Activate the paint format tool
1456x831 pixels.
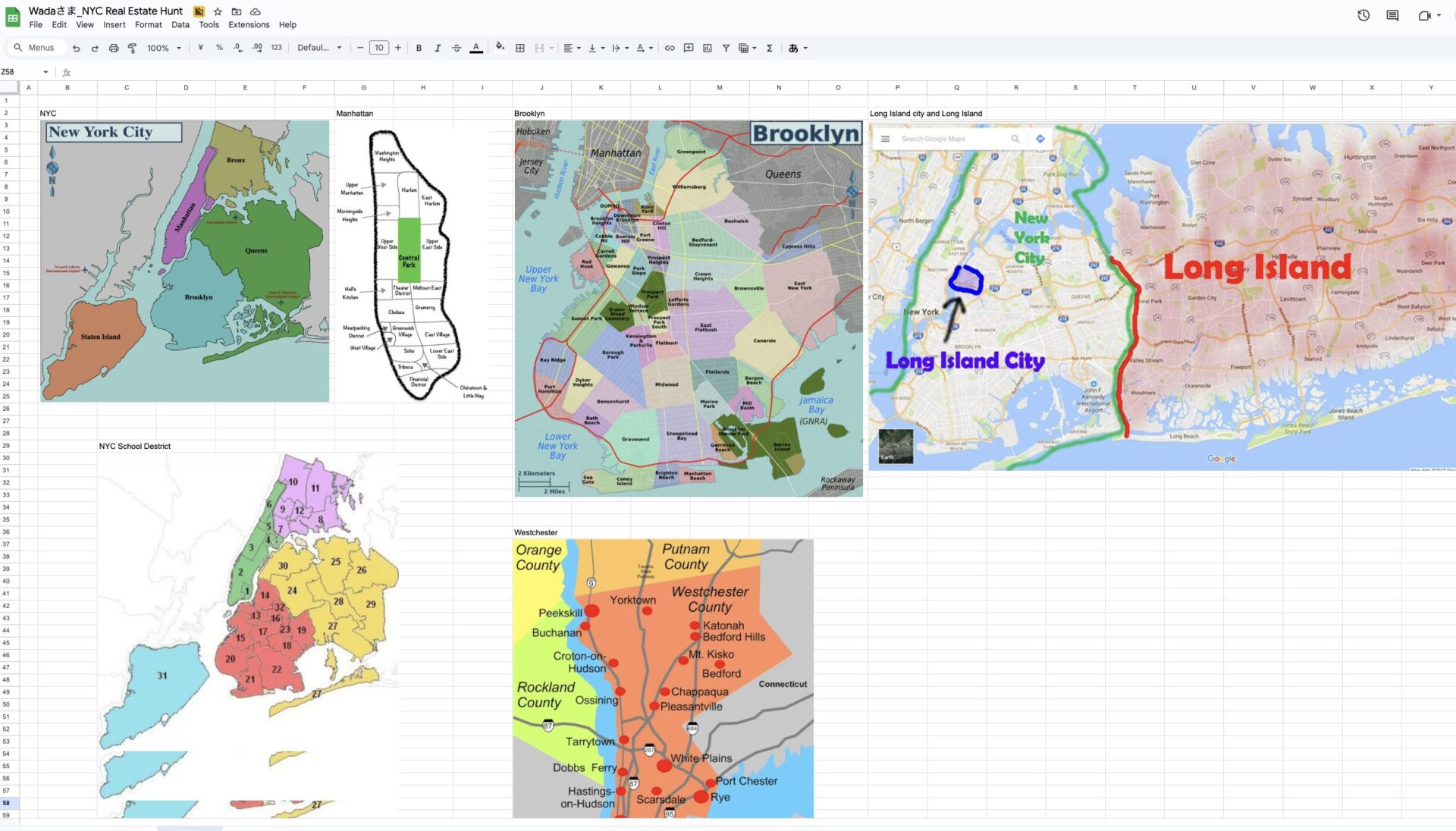pyautogui.click(x=132, y=48)
